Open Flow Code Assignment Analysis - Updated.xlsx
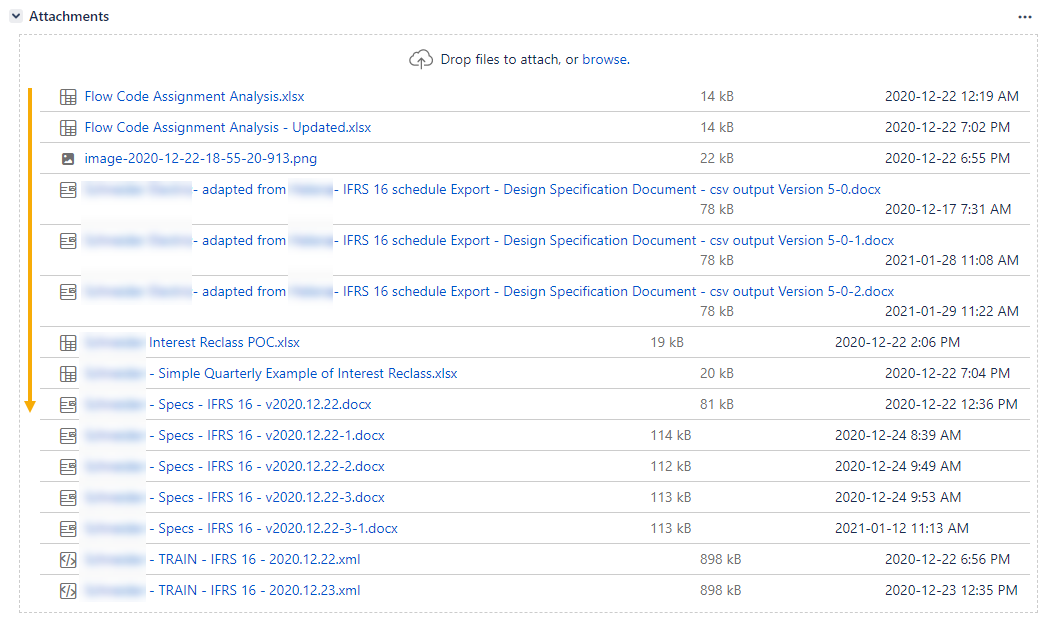This screenshot has height=629, width=1047. tap(228, 128)
